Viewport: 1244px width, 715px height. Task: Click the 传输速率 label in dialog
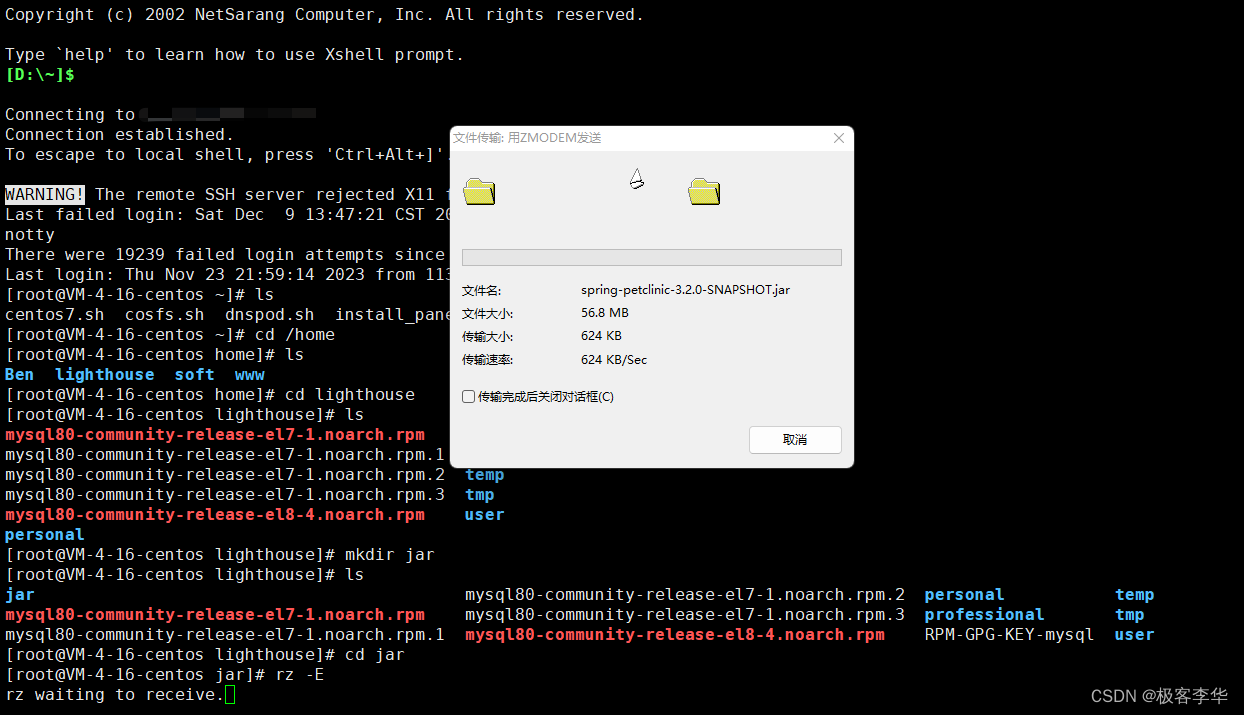[487, 359]
